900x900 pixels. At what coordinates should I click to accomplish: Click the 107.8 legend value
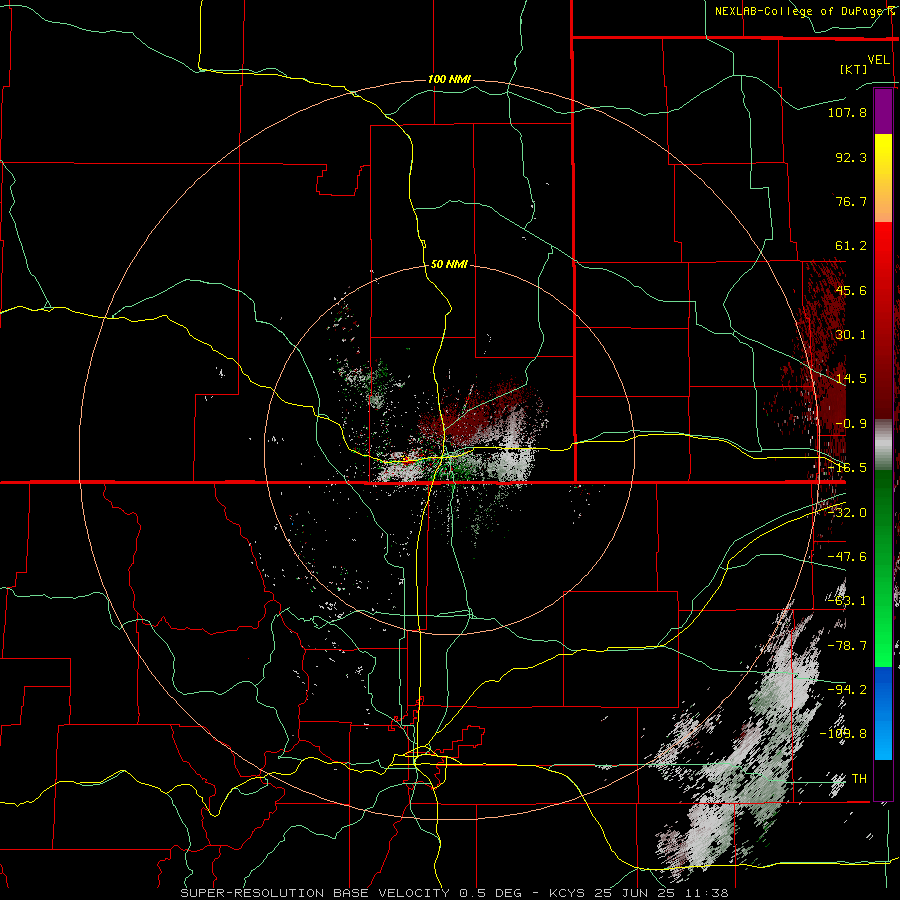(x=847, y=112)
